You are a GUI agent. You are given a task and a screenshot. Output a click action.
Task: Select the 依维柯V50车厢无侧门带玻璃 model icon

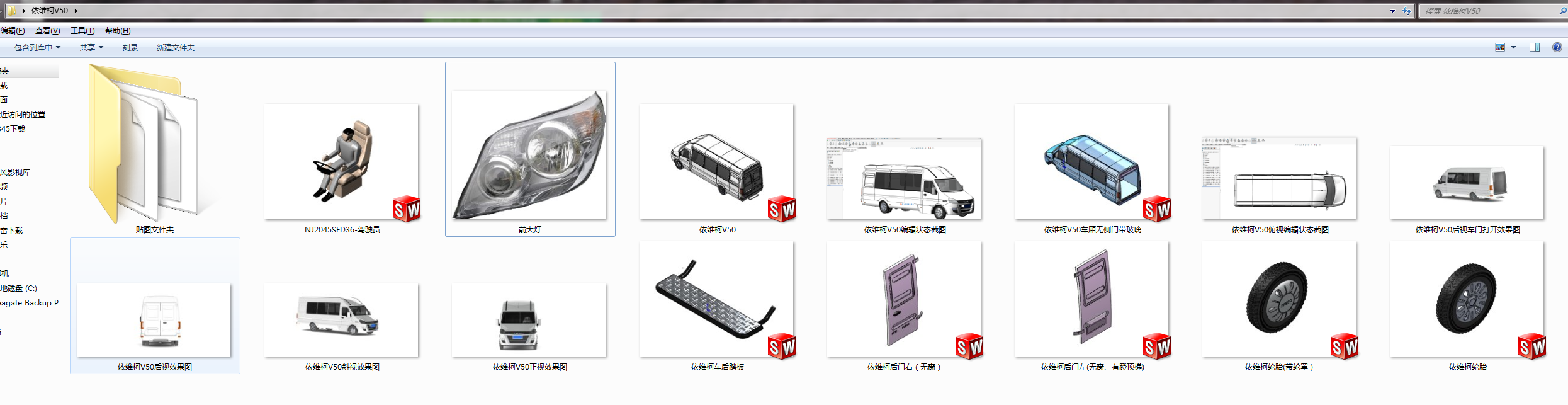(x=1092, y=162)
